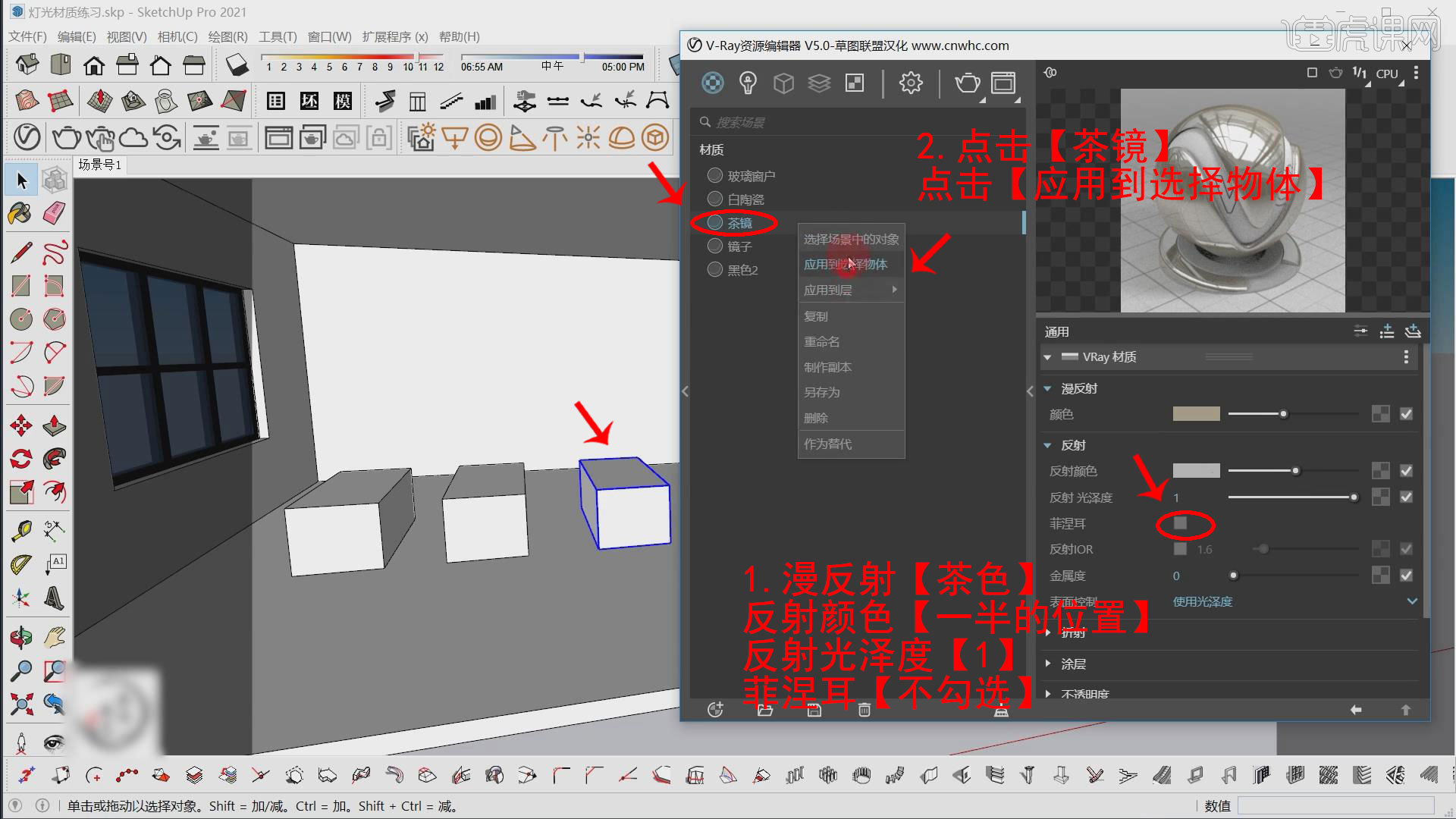Open Render Elements layers tab
1456x819 pixels.
point(819,83)
